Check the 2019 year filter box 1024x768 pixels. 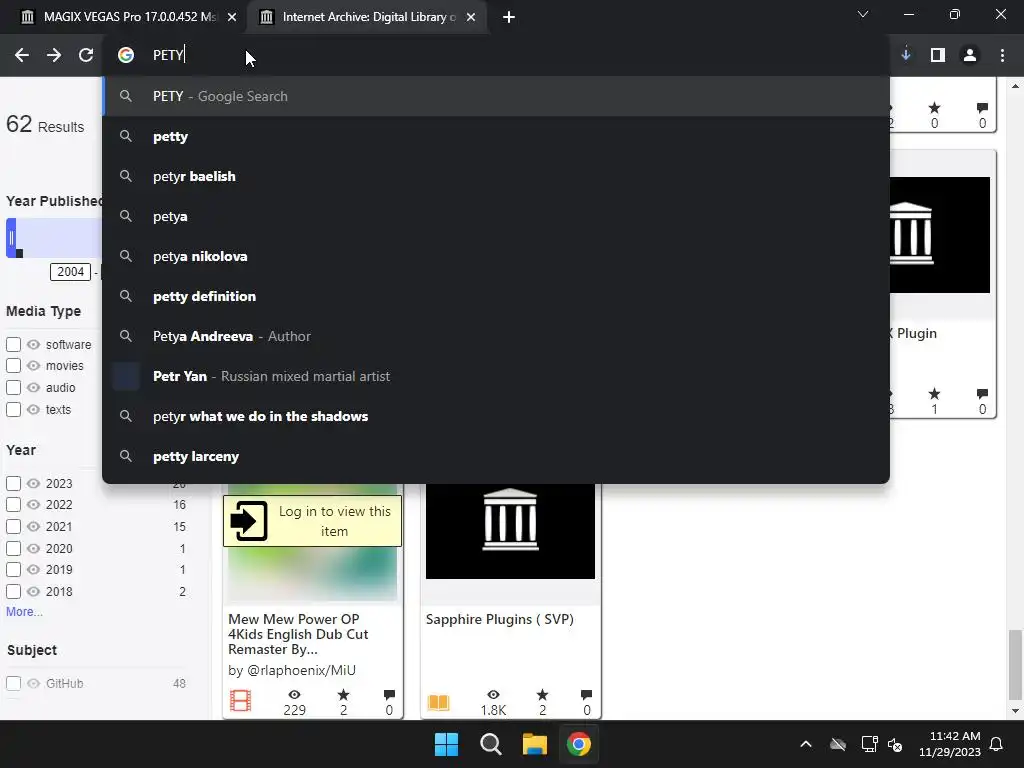[13, 569]
